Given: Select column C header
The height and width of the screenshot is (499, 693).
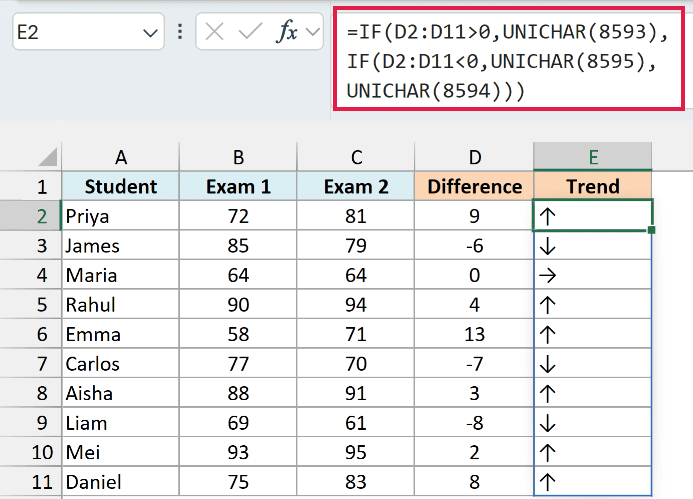Looking at the screenshot, I should click(356, 157).
